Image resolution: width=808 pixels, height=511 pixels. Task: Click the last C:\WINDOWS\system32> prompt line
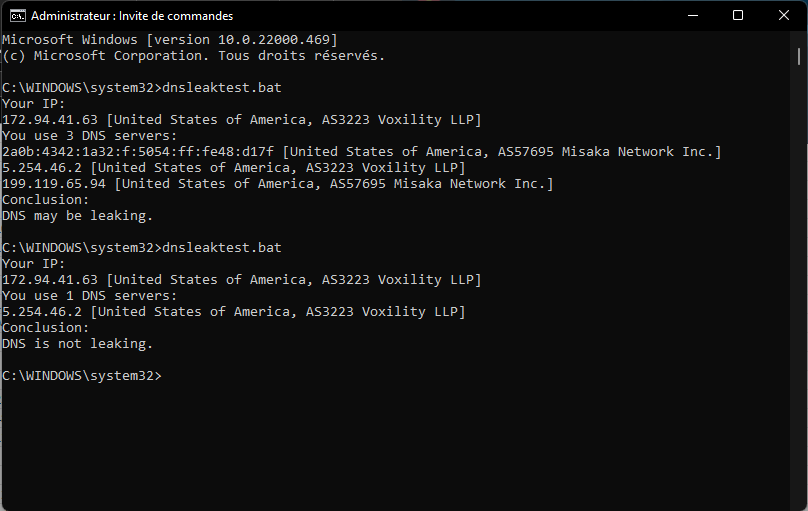[82, 376]
